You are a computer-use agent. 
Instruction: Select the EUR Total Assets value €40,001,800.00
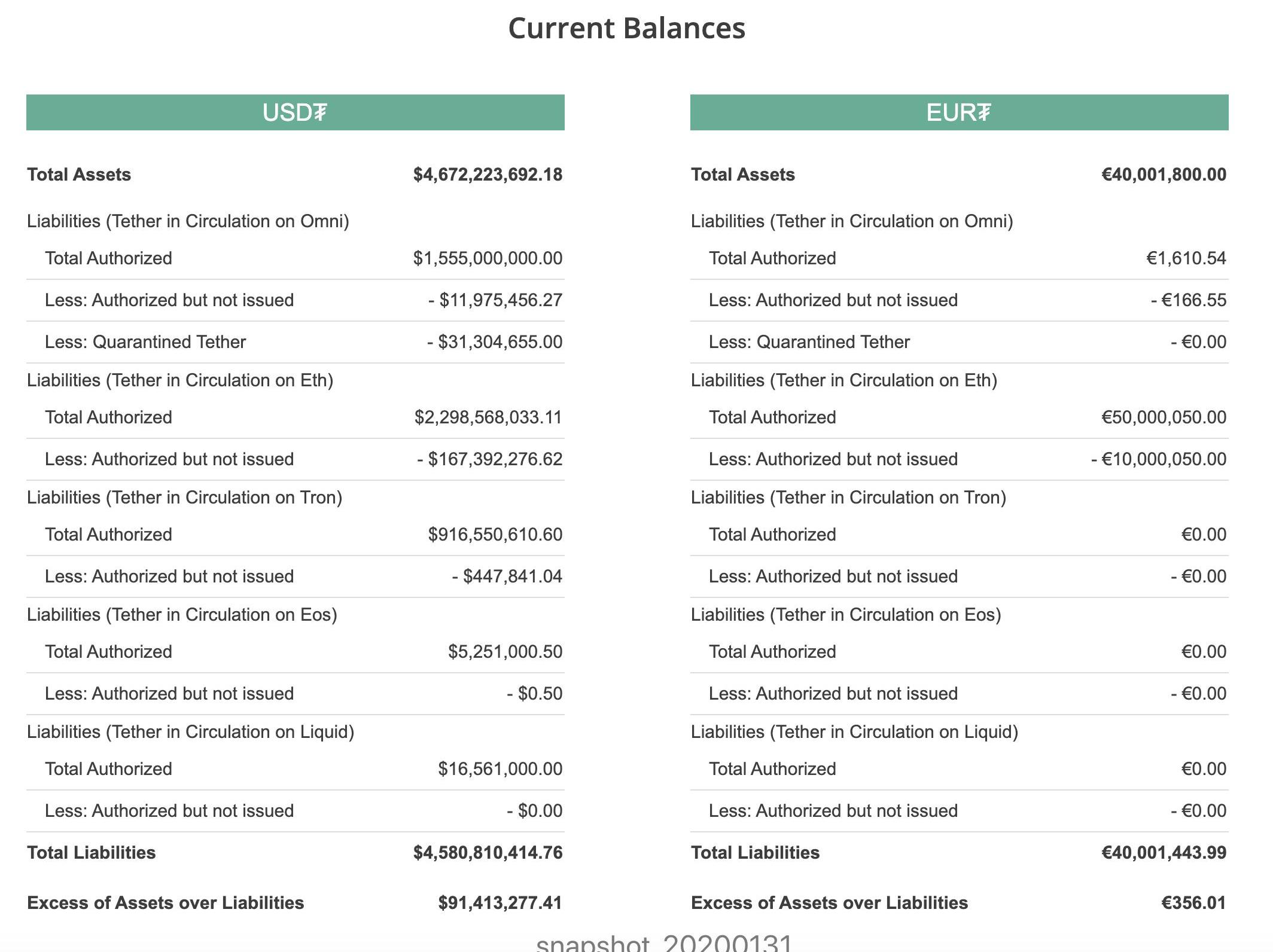(1164, 175)
